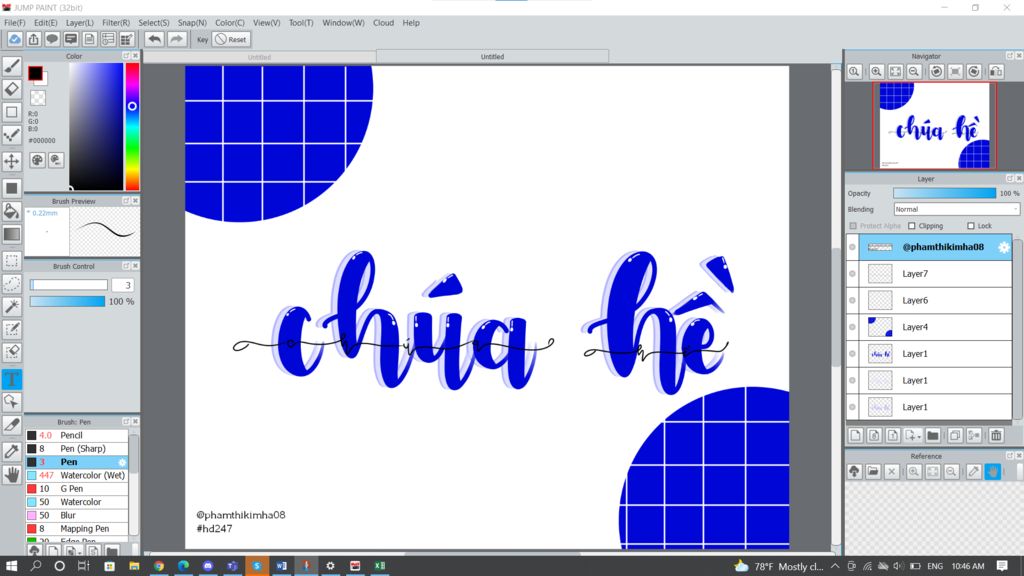Open the File menu
This screenshot has height=576, width=1024.
14,23
